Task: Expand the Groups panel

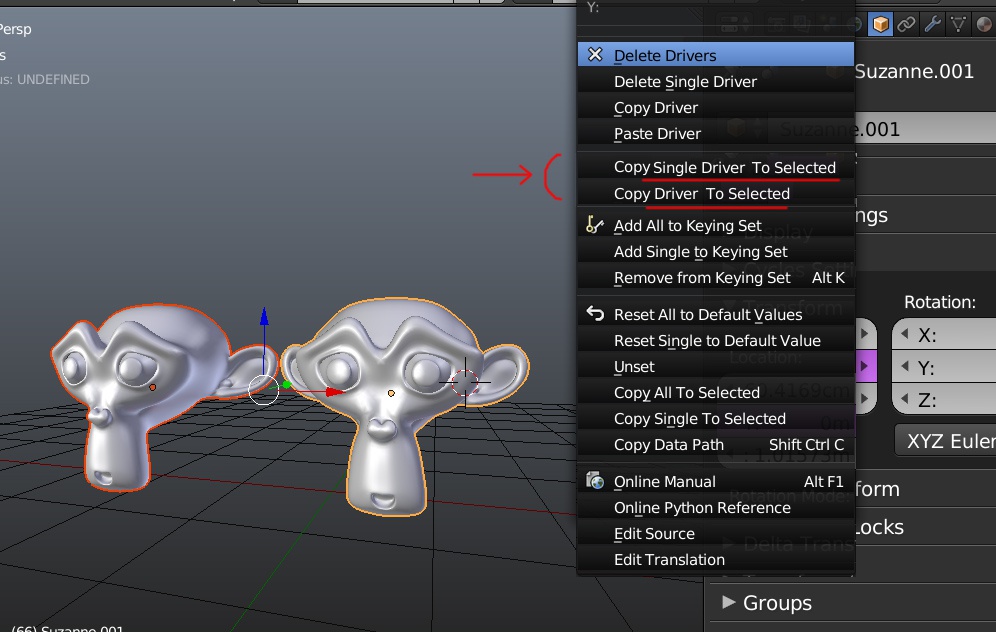Action: tap(729, 602)
